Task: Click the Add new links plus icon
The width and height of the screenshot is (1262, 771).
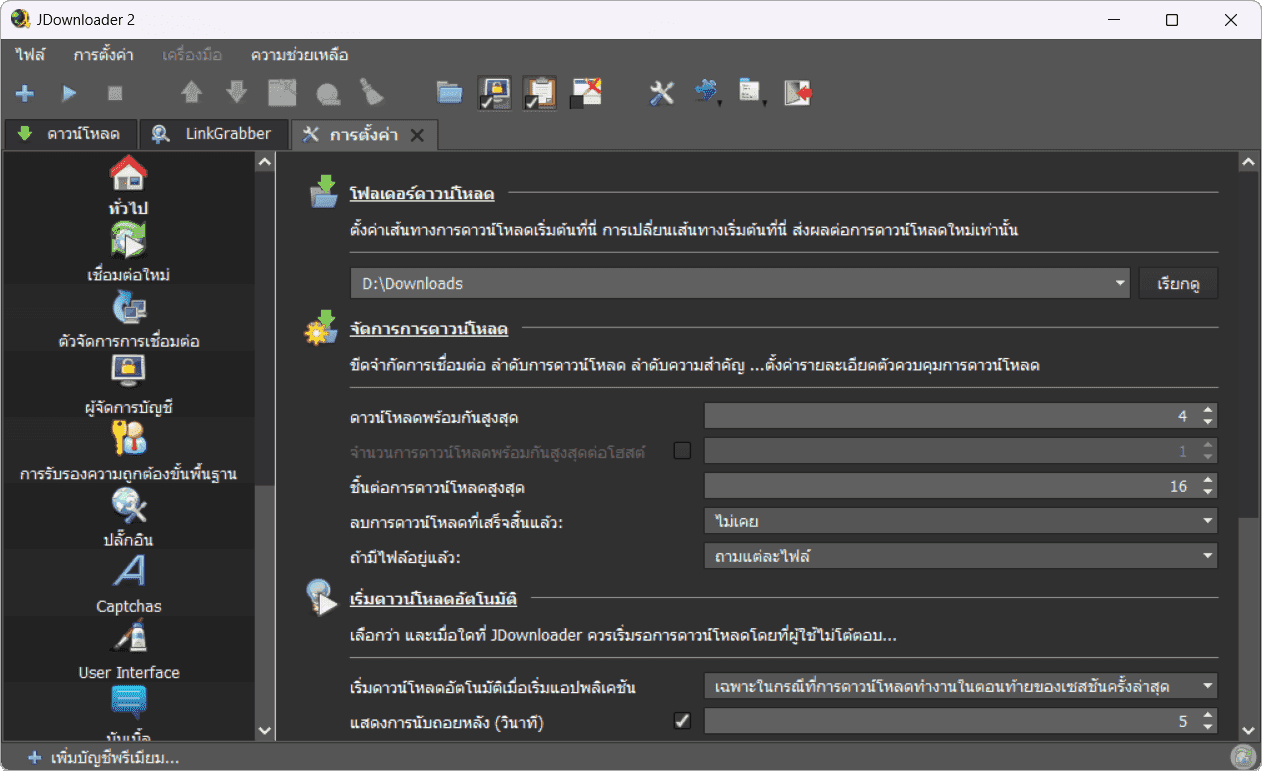Action: tap(25, 93)
